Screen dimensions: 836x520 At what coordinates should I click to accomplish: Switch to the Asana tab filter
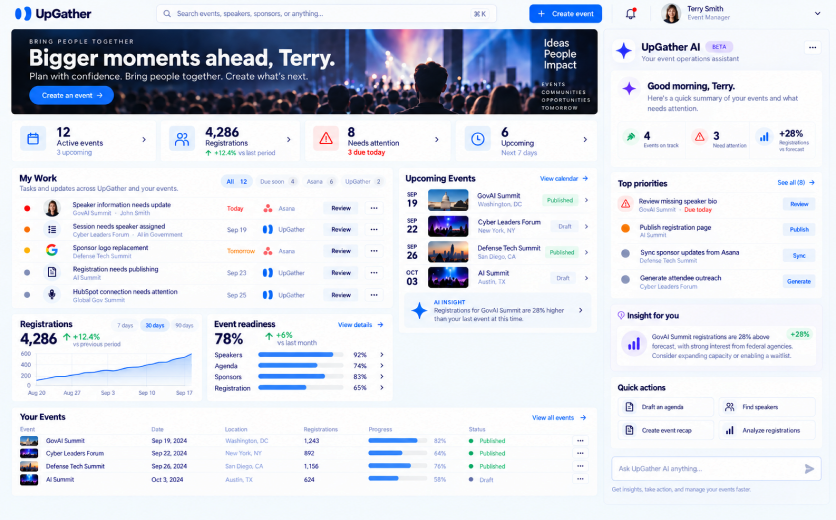pyautogui.click(x=320, y=182)
